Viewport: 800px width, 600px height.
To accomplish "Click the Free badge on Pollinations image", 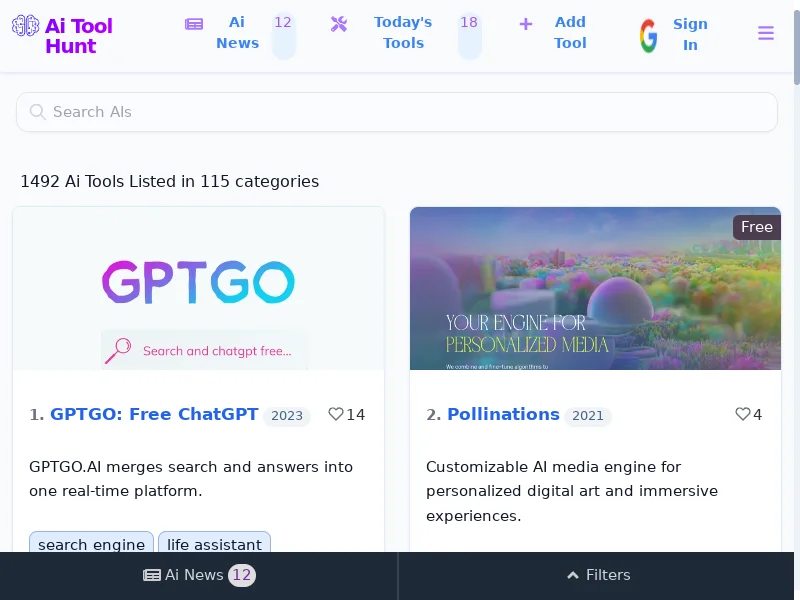I will coord(757,227).
